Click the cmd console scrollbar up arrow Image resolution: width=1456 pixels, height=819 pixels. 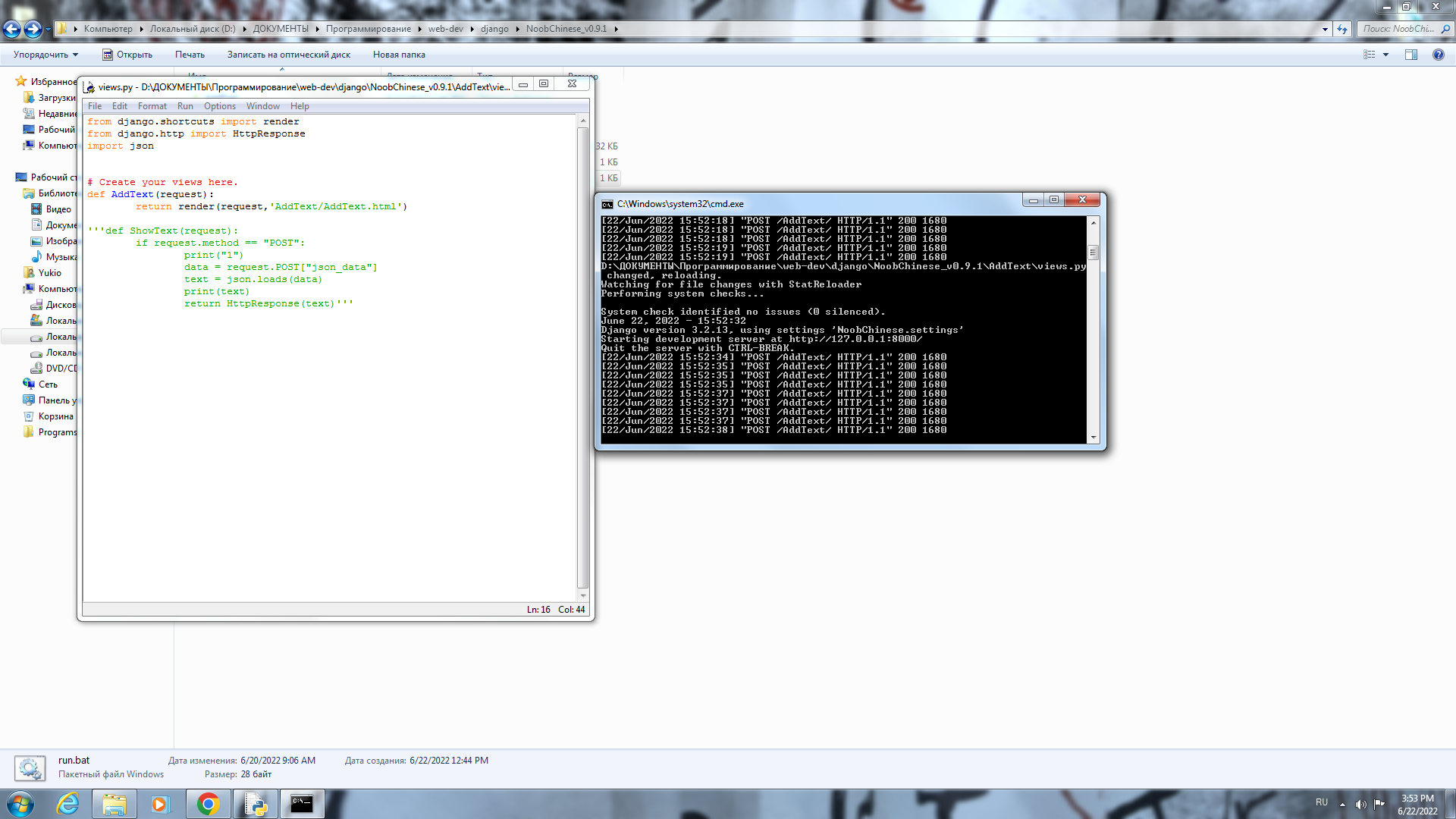1094,222
